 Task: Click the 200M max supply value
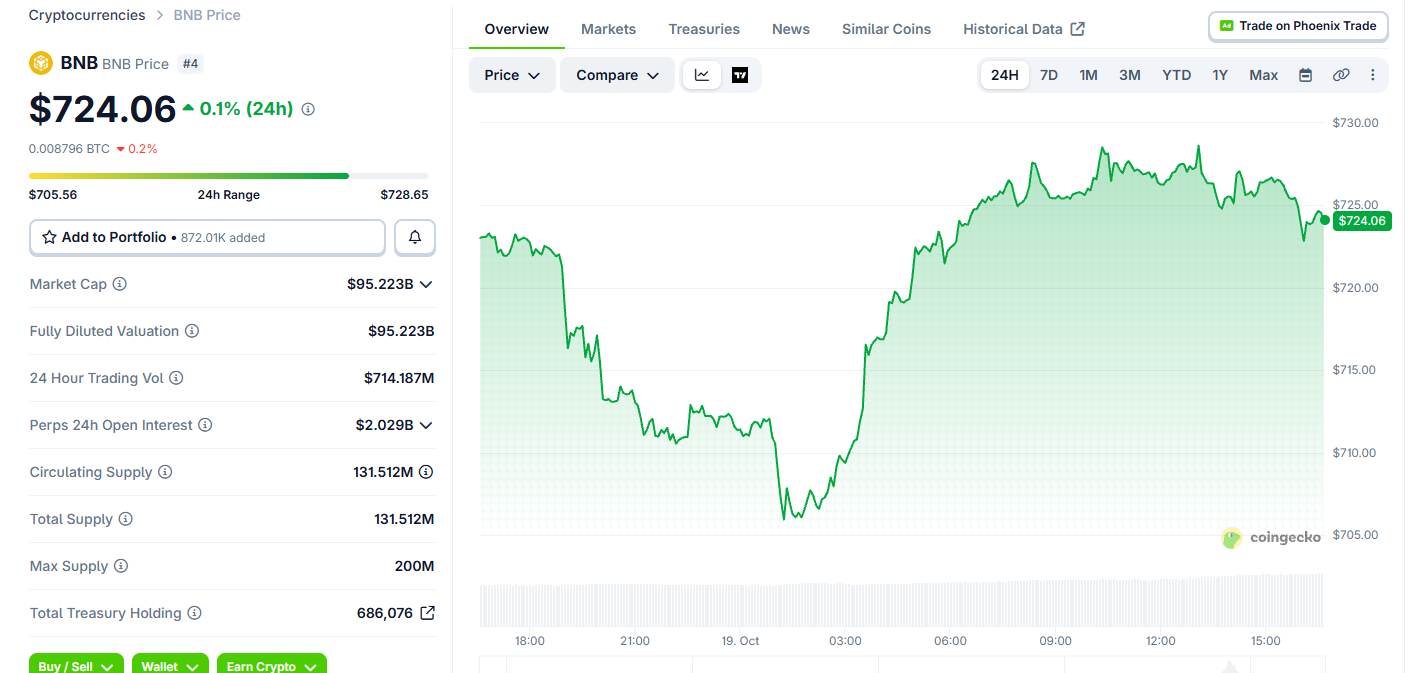414,566
